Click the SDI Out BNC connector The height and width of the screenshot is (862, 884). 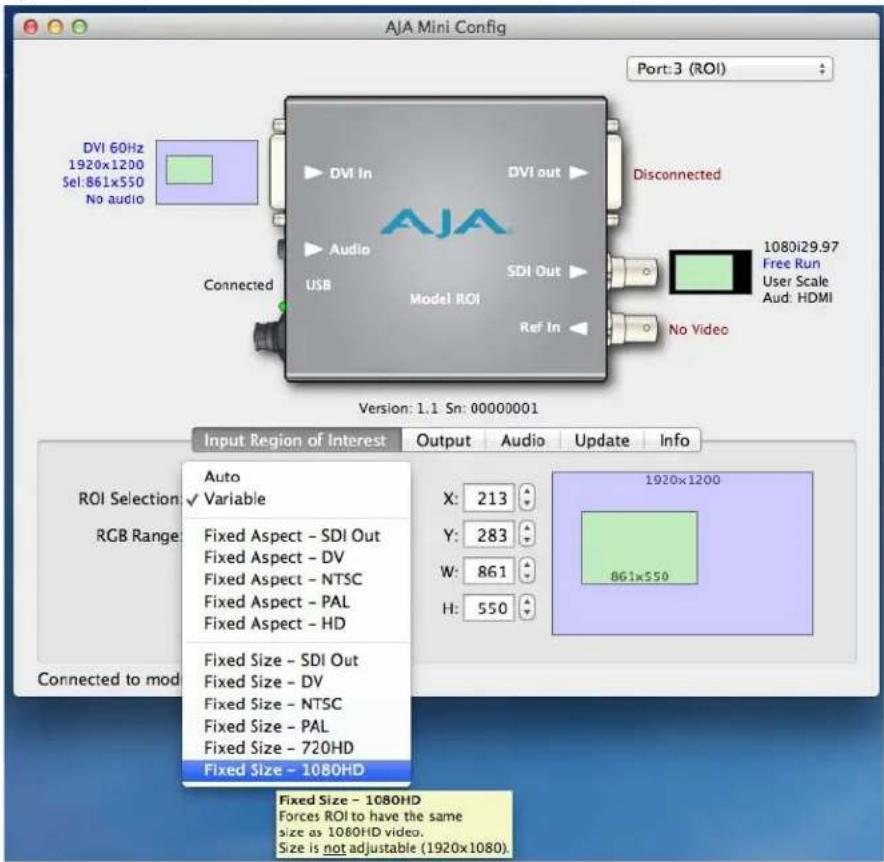(x=634, y=272)
